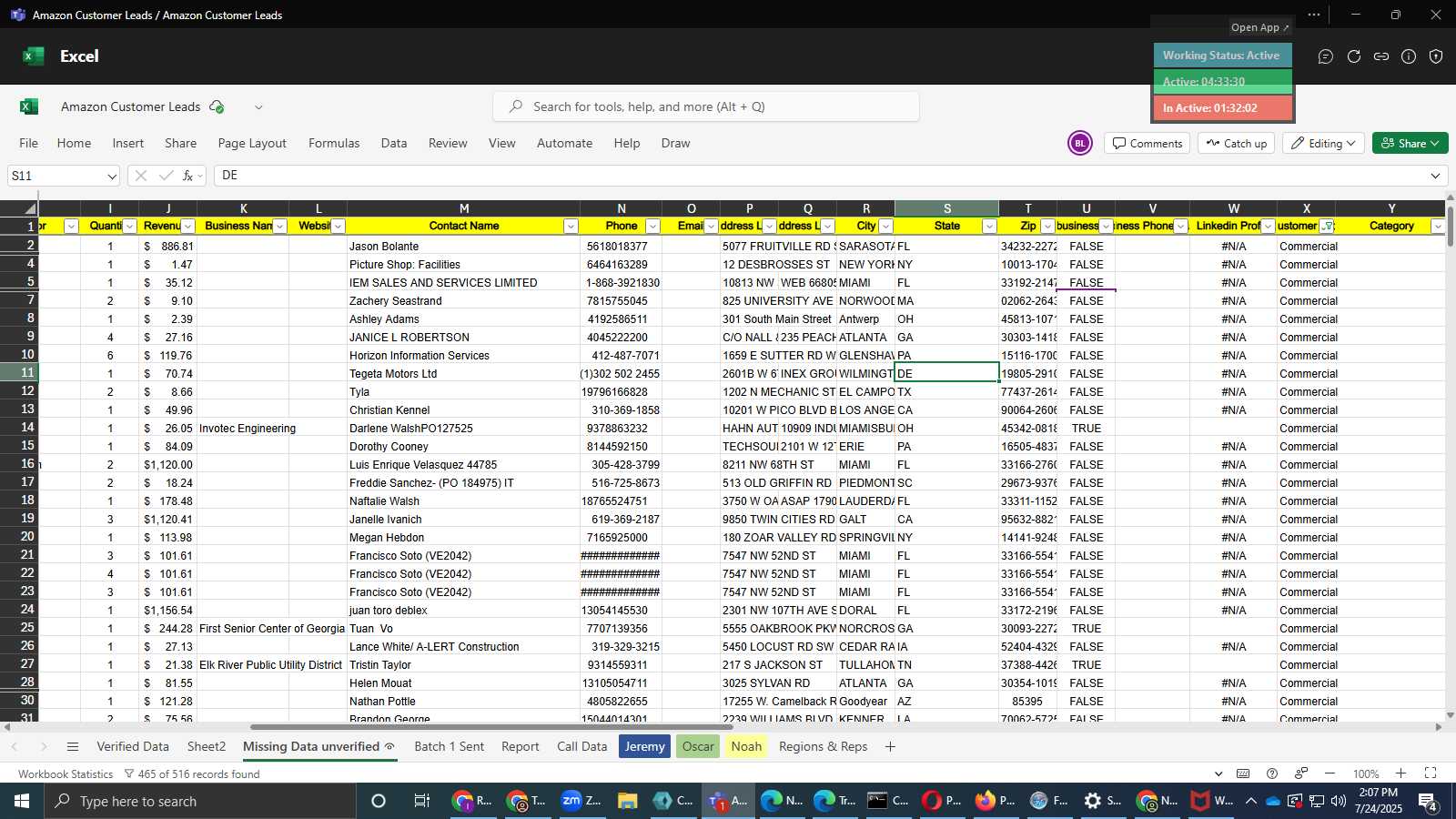The width and height of the screenshot is (1456, 819).
Task: Click the cloud saved status icon
Action: click(x=217, y=106)
